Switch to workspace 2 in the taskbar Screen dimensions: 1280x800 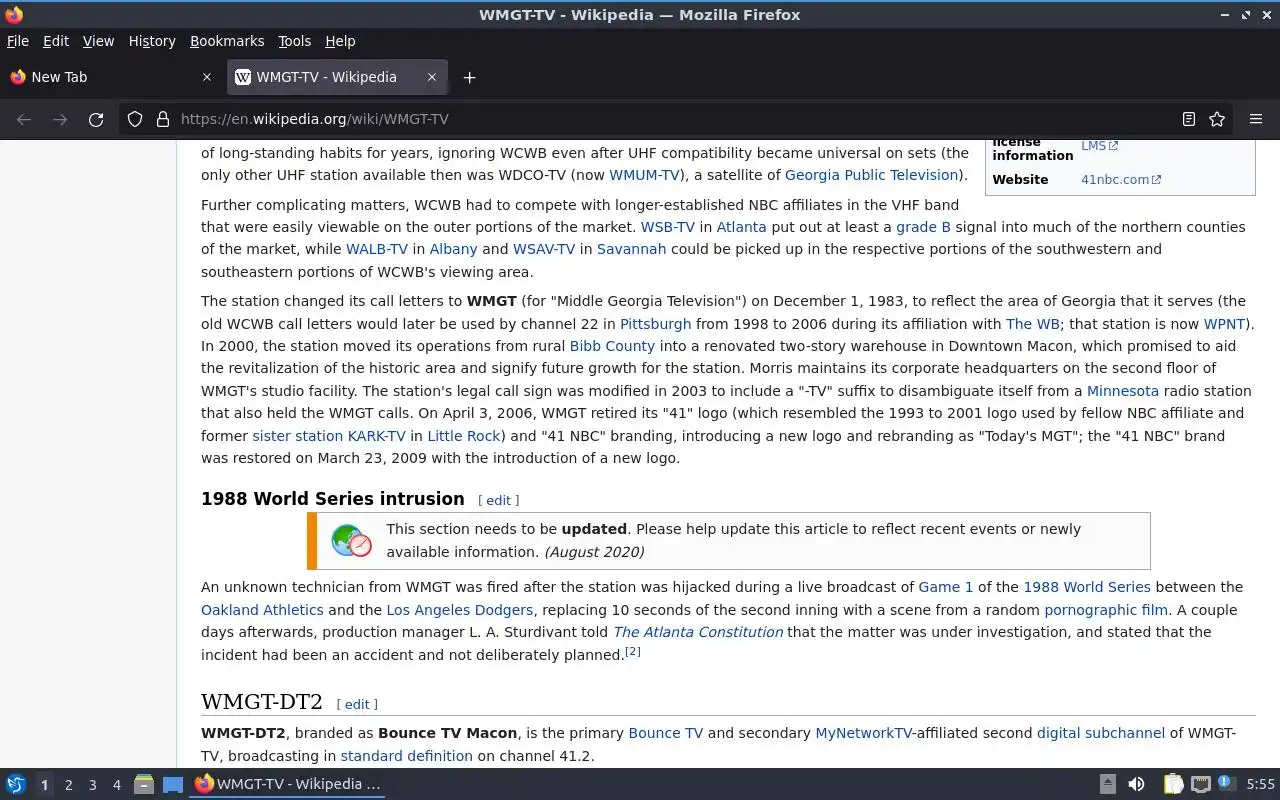pyautogui.click(x=68, y=785)
